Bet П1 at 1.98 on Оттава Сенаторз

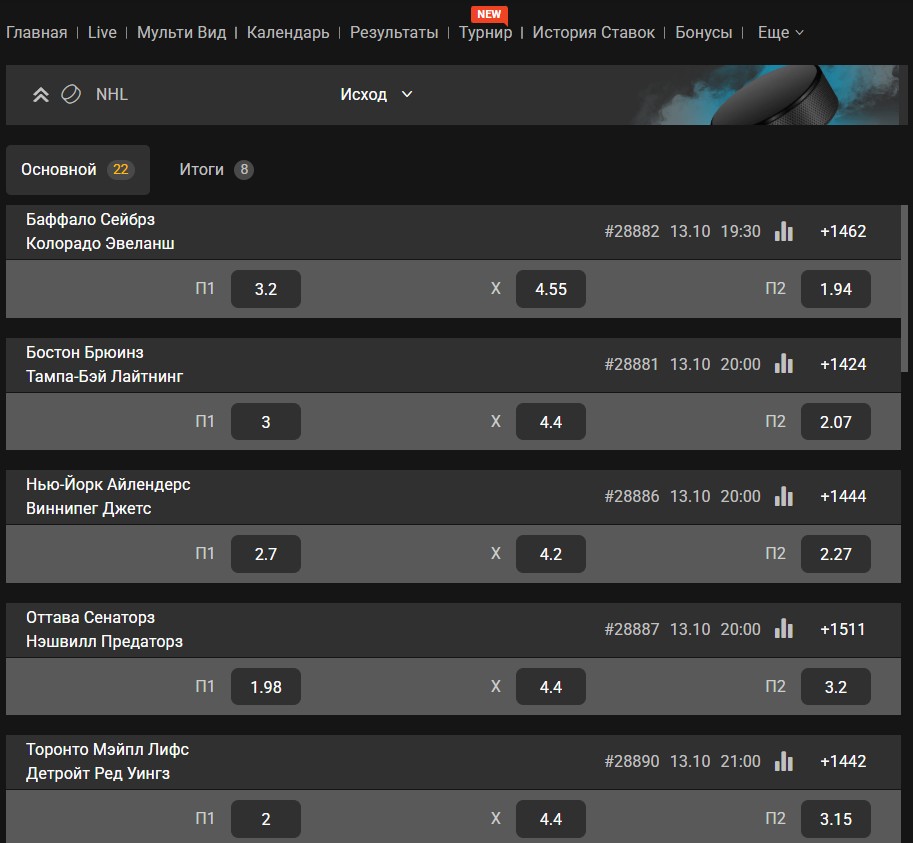266,686
